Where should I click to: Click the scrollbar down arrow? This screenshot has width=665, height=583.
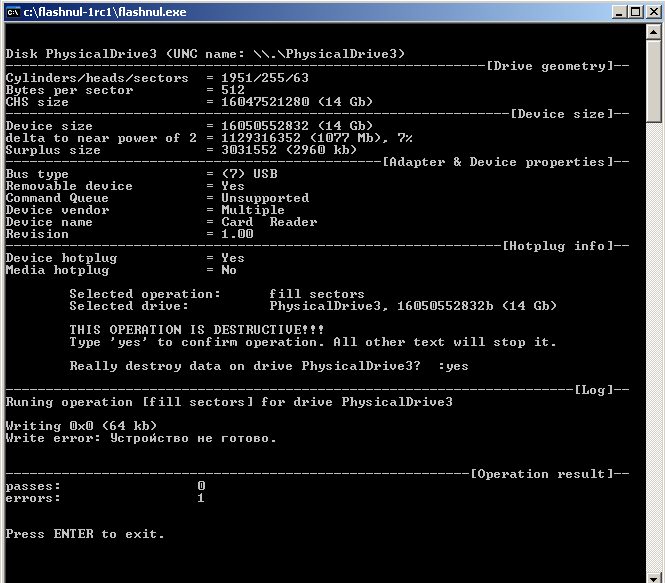click(x=654, y=573)
